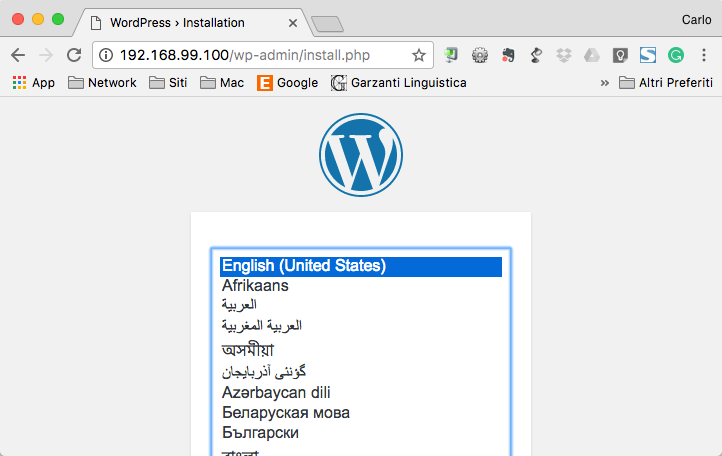Click the grayed-out forward navigation arrow

pyautogui.click(x=46, y=55)
